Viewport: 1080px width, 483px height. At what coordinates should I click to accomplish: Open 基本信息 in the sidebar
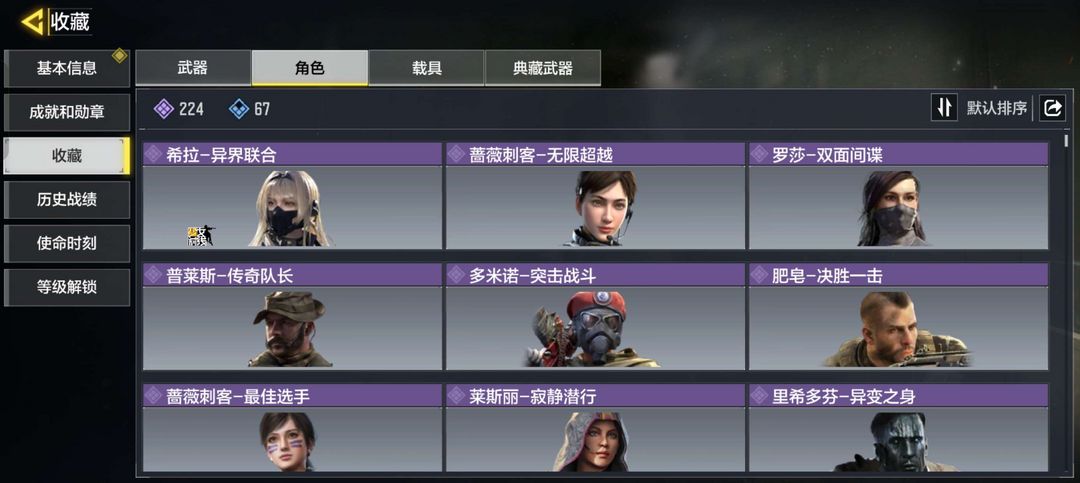pyautogui.click(x=67, y=68)
